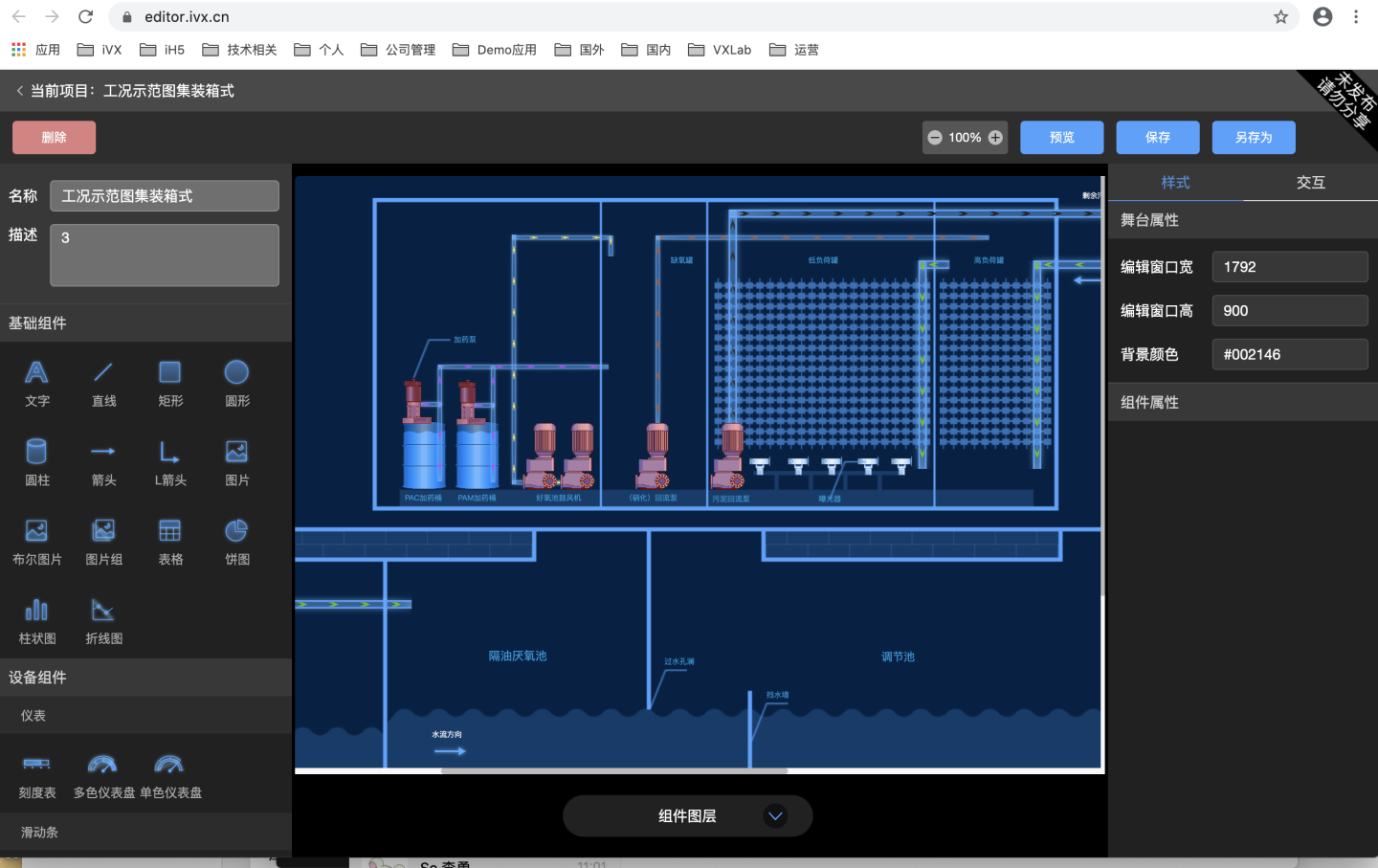Select the 柱状图 bar chart component

tap(36, 620)
